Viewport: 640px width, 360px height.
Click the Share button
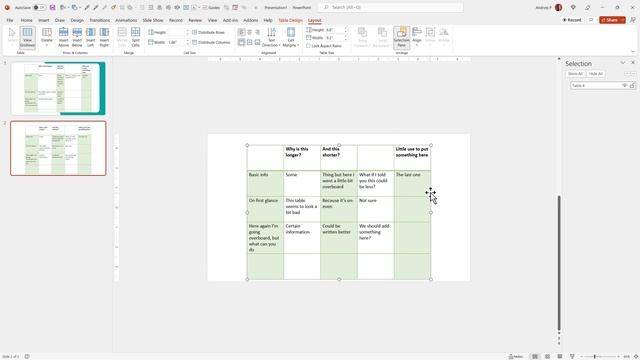[609, 20]
